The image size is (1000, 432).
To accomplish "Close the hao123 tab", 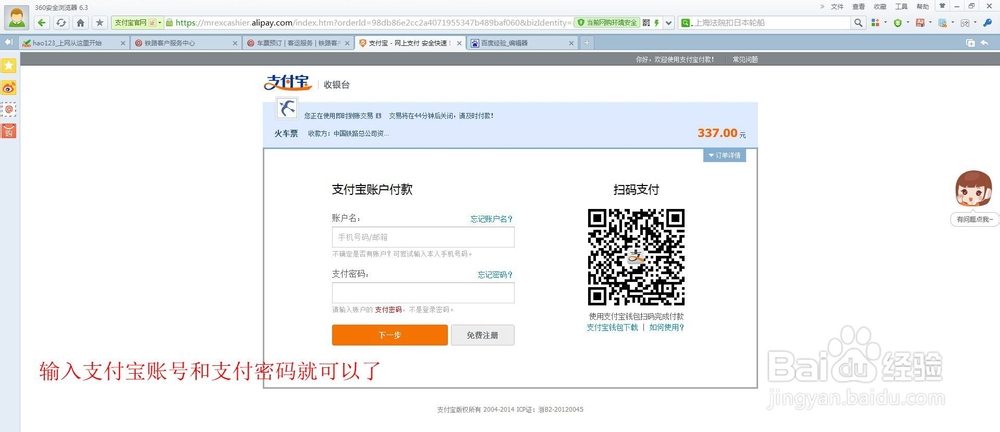I will click(122, 43).
